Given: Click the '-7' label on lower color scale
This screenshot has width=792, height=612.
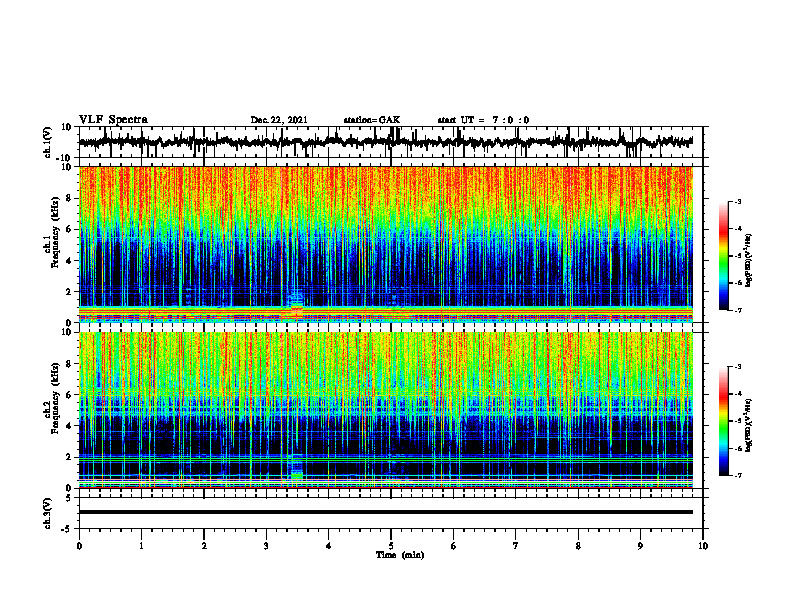Looking at the screenshot, I should pyautogui.click(x=737, y=476).
